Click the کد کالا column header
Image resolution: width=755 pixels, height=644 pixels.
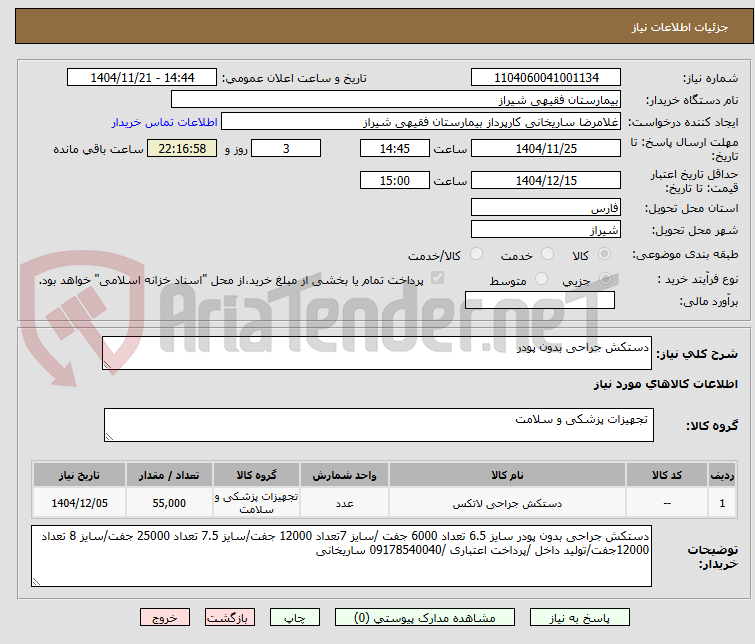click(x=667, y=475)
